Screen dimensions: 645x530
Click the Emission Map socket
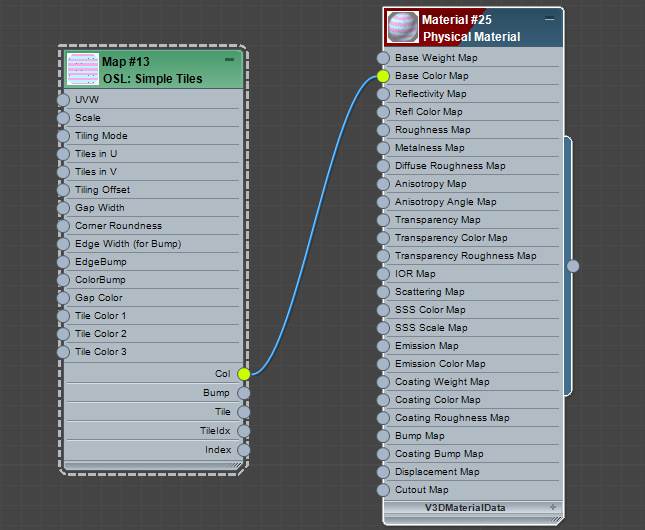coord(383,346)
